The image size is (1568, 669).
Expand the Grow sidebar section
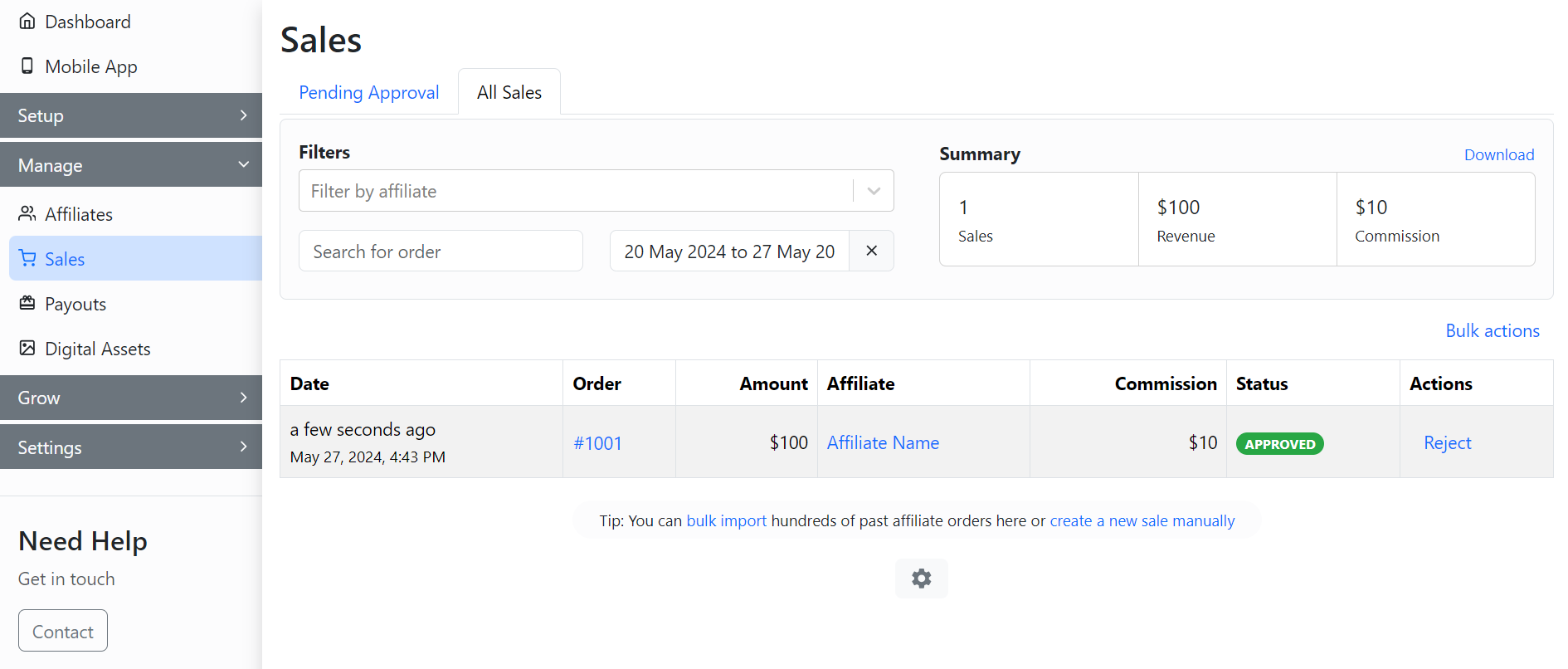tap(131, 398)
